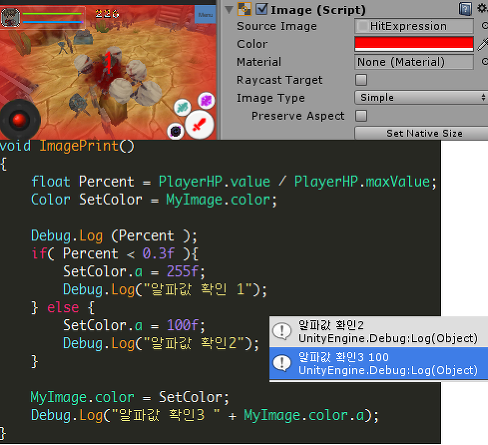Image resolution: width=488 pixels, height=445 pixels.
Task: Open the Image component help book icon
Action: pos(465,9)
